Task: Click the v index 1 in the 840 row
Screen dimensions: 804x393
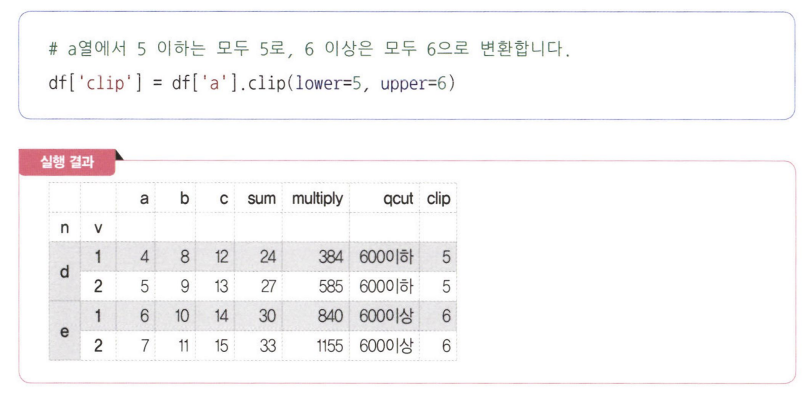Action: tap(98, 316)
